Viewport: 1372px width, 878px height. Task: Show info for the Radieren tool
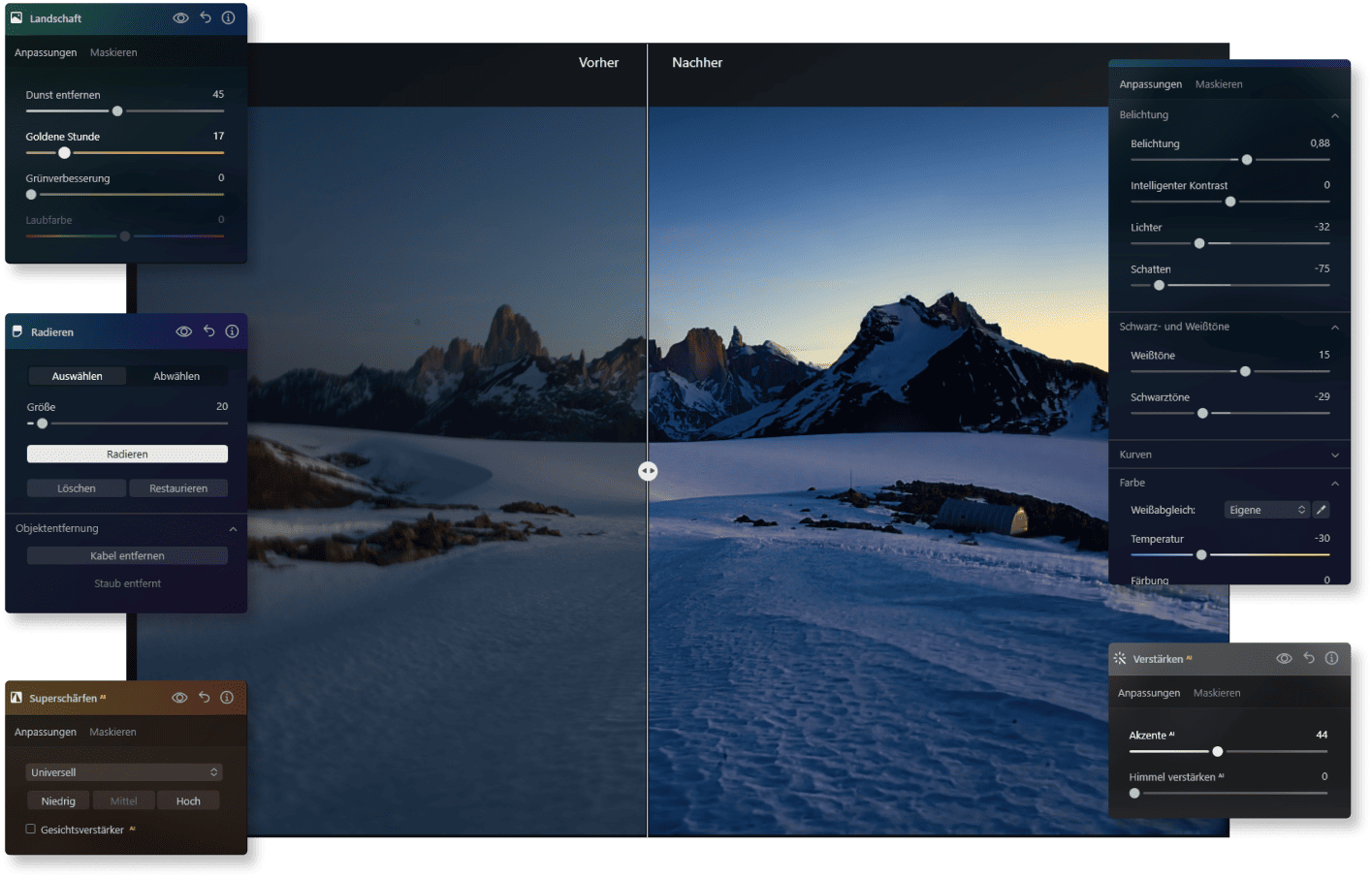pos(233,331)
